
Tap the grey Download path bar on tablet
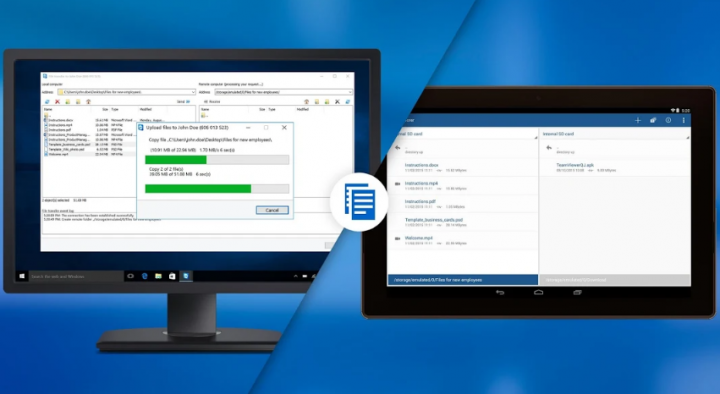(615, 280)
